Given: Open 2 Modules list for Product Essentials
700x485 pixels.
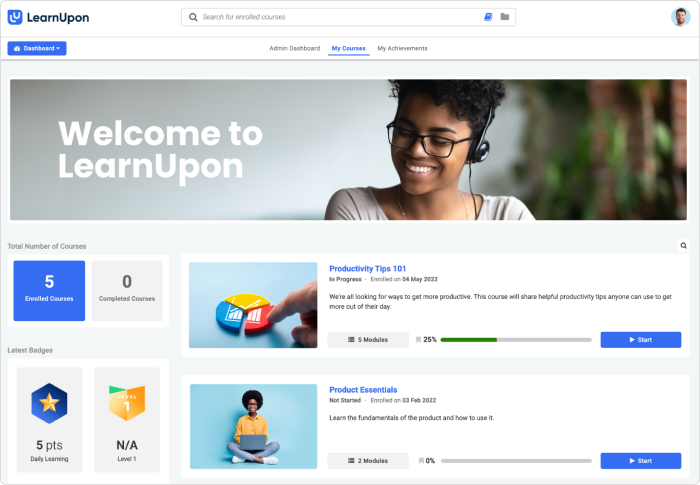Looking at the screenshot, I should tap(368, 461).
